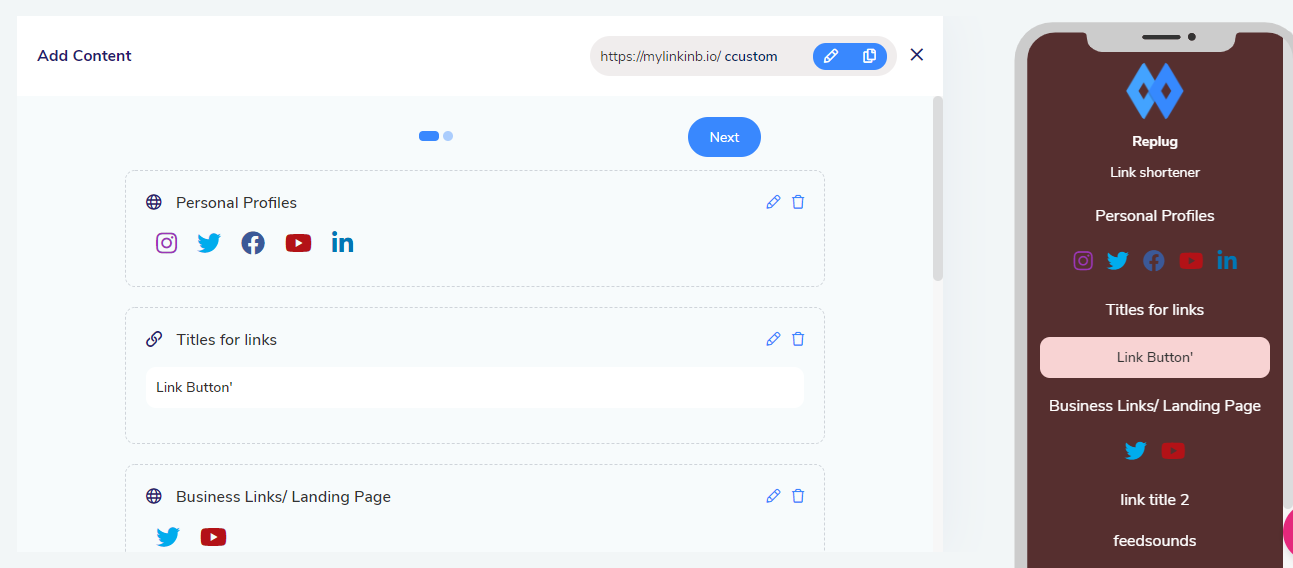Edit the Personal Profiles block

[773, 202]
